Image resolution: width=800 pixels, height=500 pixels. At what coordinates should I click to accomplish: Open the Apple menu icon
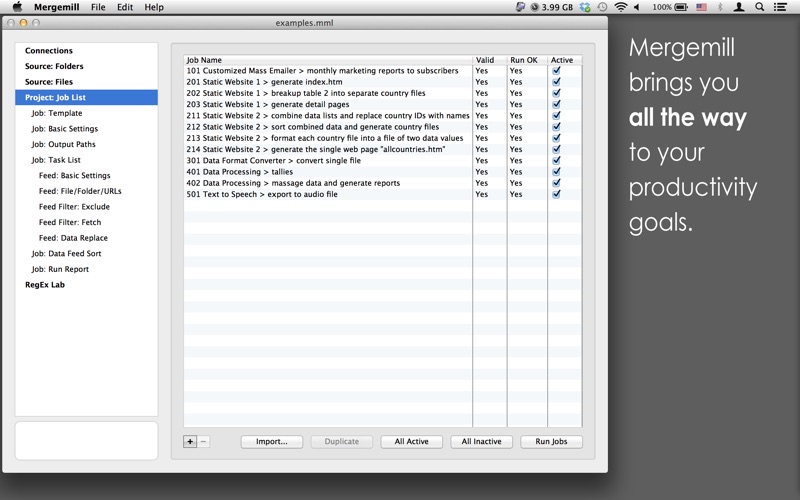(17, 7)
